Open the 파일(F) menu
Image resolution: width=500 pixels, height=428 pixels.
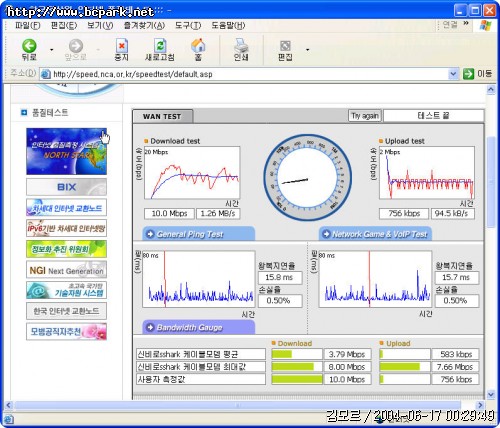(27, 25)
